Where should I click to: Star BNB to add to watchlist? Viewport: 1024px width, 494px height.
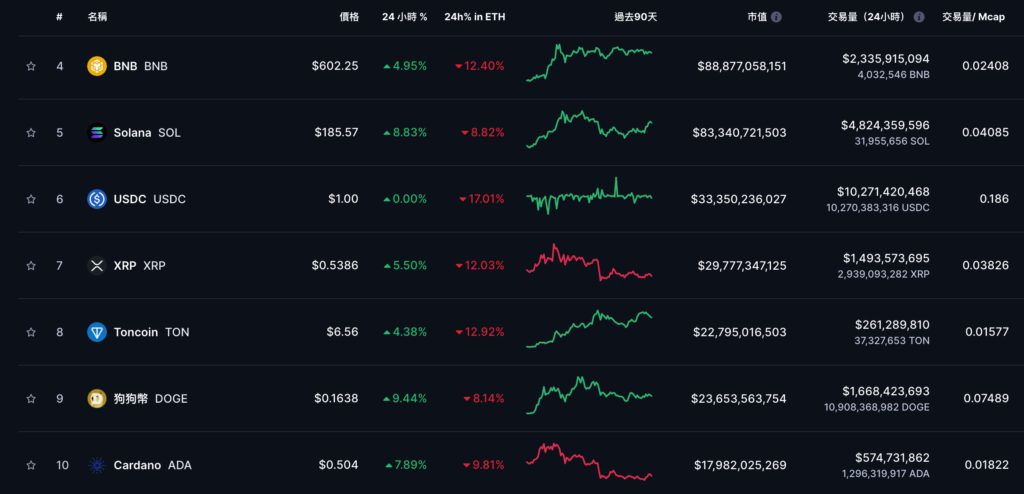[31, 66]
